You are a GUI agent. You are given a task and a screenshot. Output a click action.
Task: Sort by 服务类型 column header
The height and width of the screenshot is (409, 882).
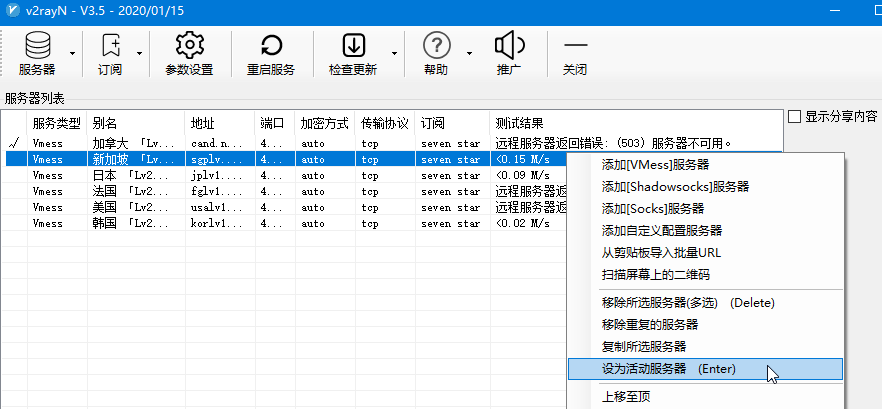(x=57, y=123)
